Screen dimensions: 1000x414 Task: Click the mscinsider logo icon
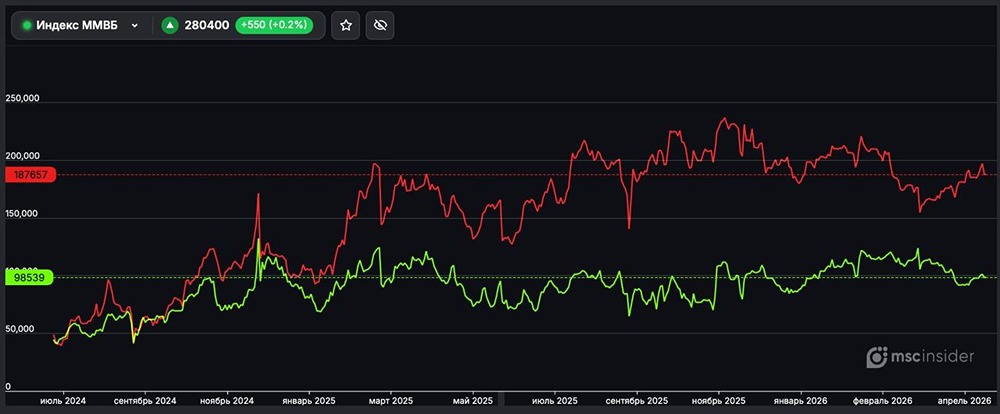pos(877,356)
